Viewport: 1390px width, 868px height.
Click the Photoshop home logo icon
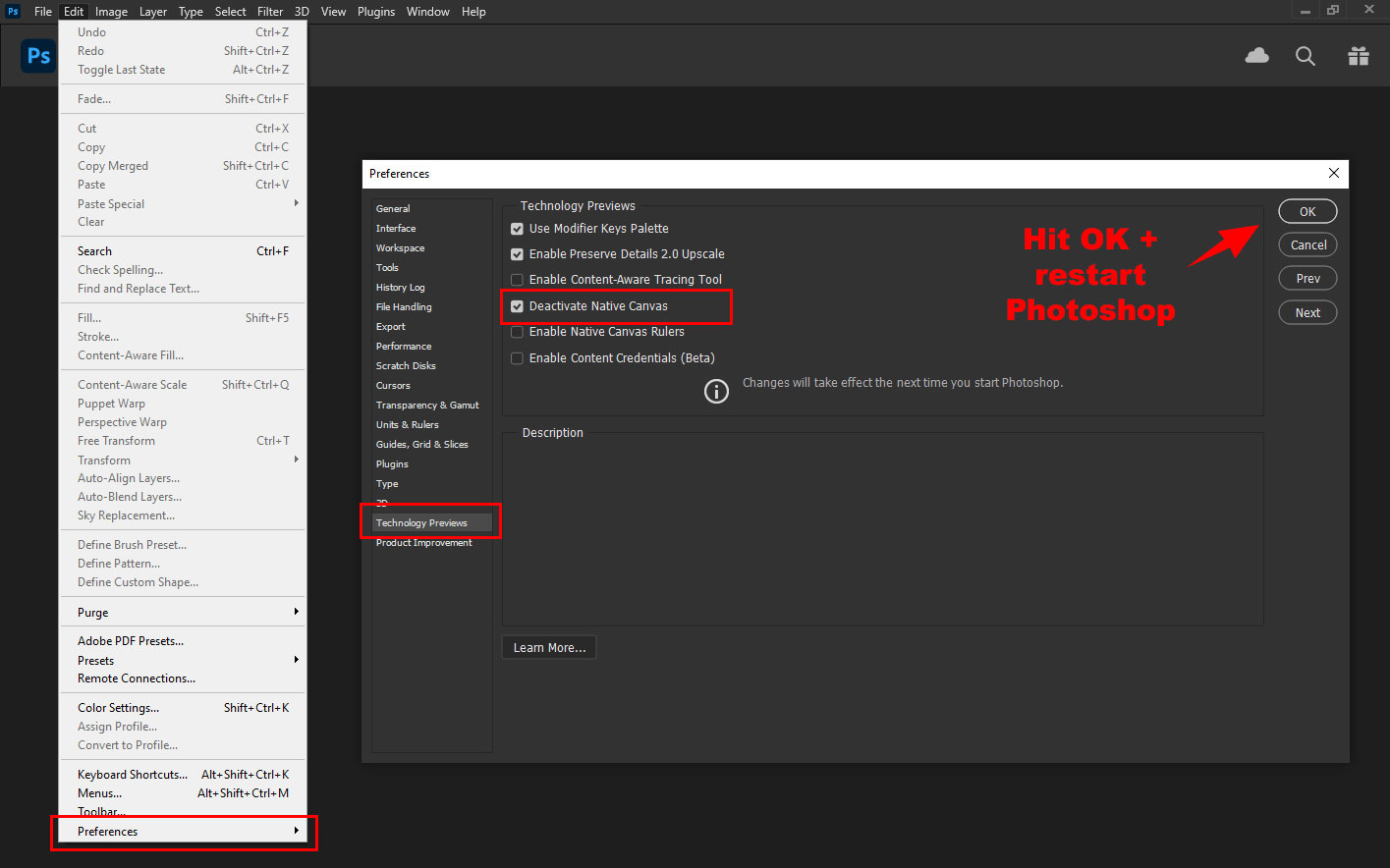[38, 56]
